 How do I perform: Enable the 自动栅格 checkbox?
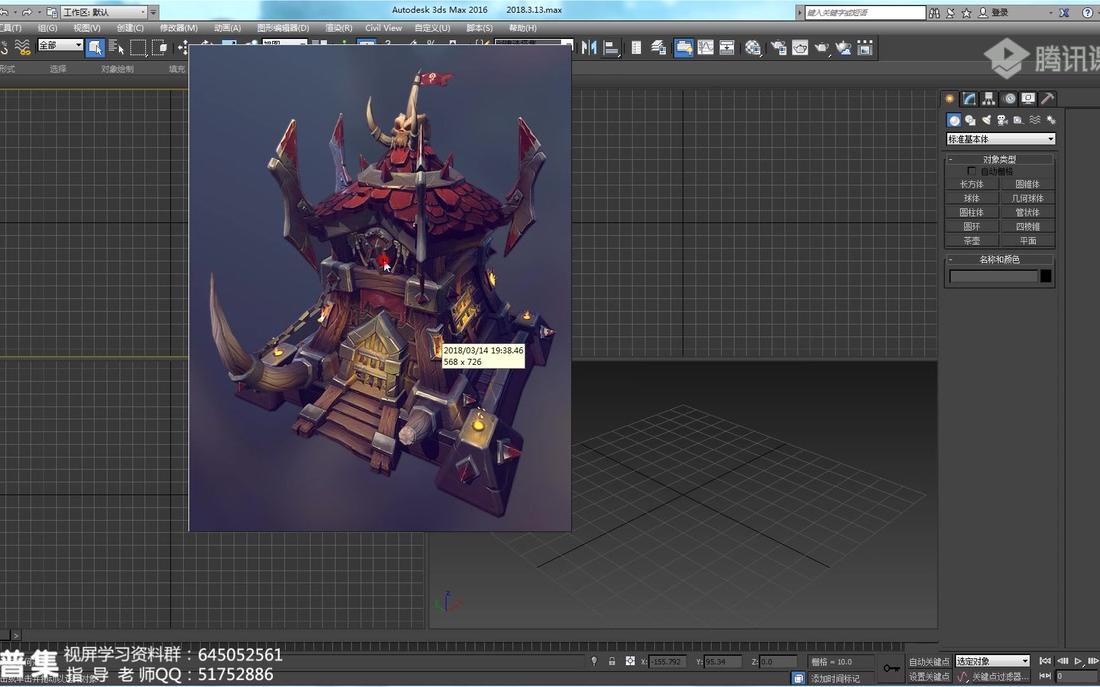(971, 169)
